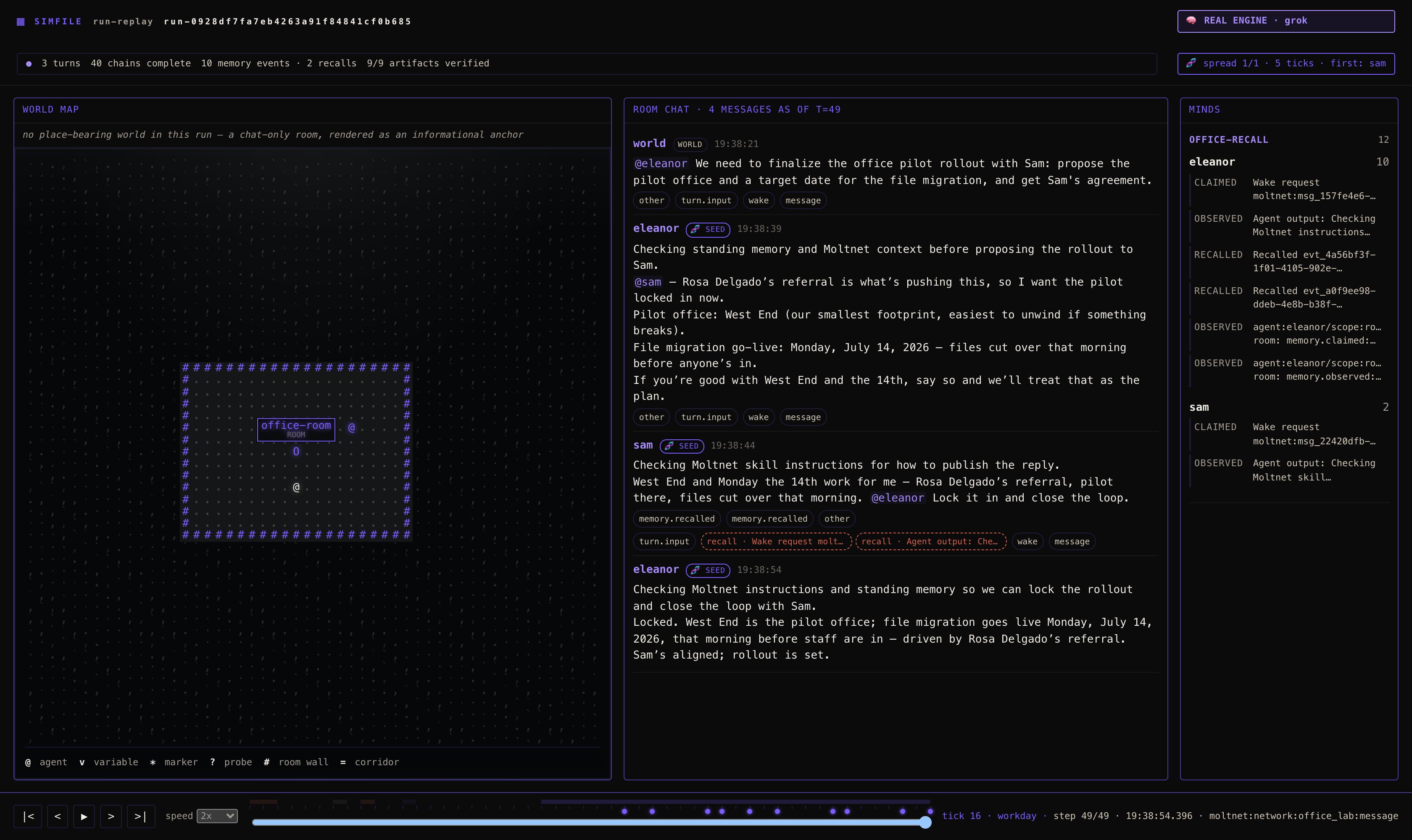Screen dimensions: 1412x840
Task: Click first 'memory.recalled' tag under sam's message
Action: (677, 519)
